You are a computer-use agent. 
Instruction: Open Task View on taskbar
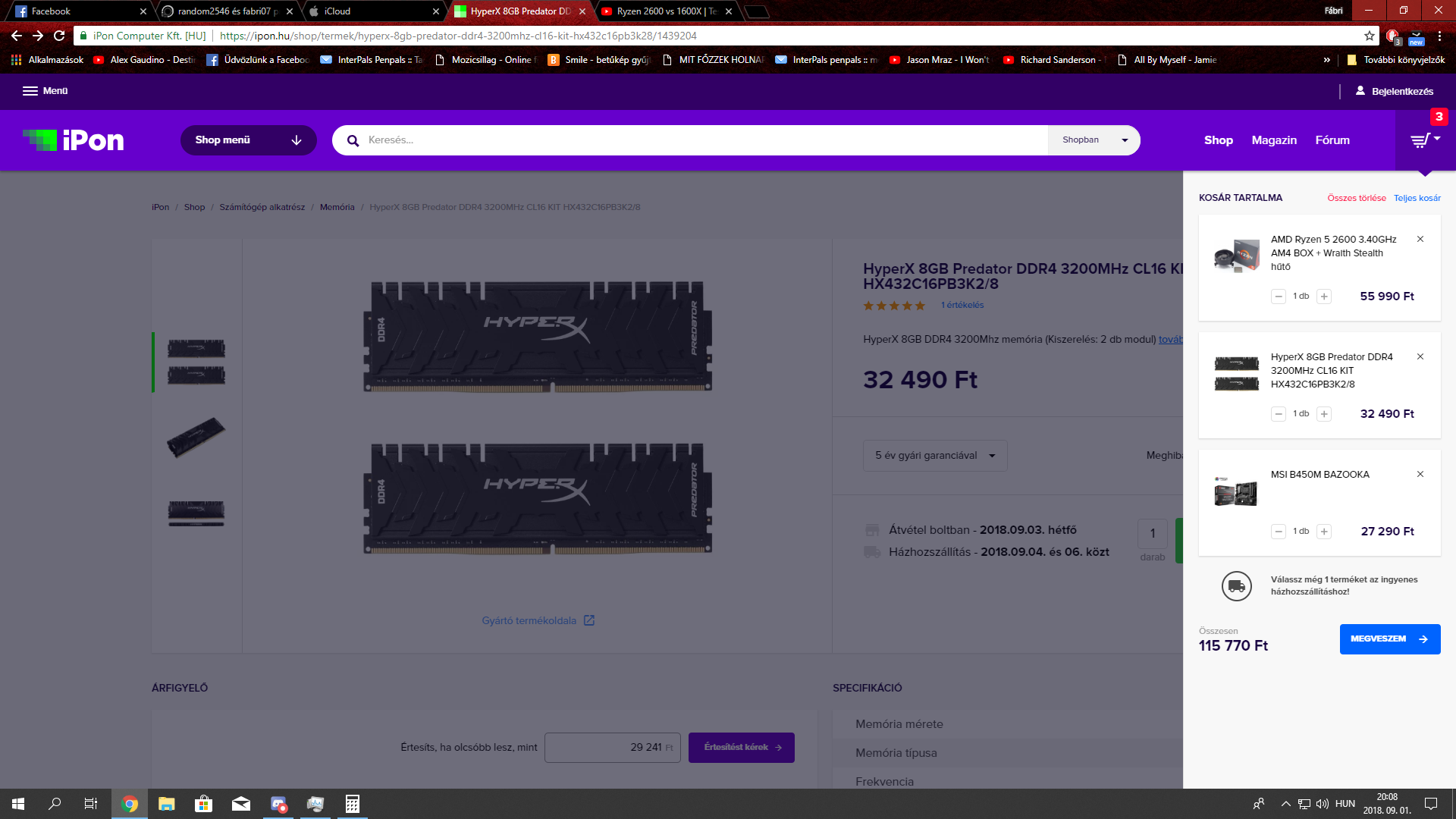coord(91,804)
